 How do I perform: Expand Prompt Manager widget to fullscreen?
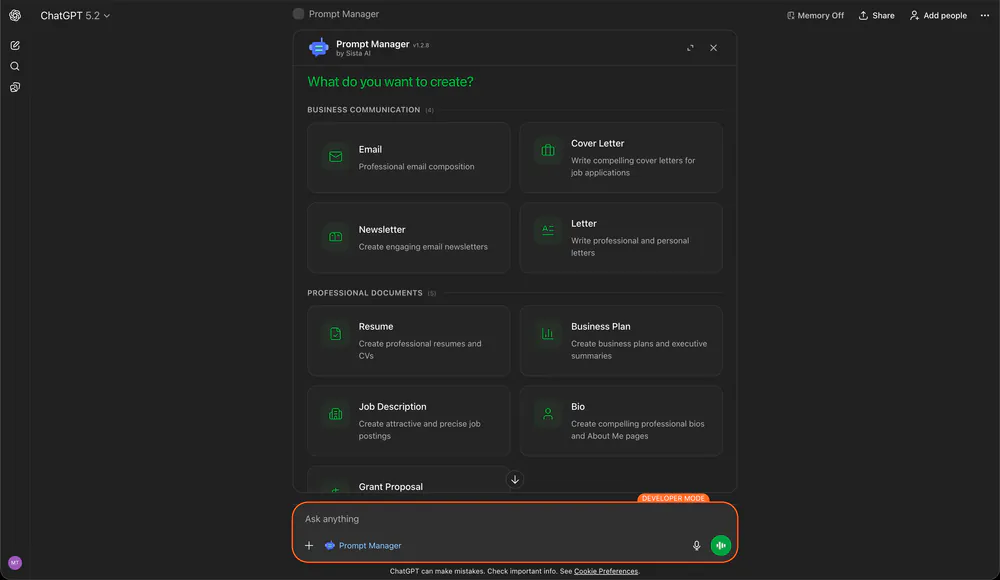tap(690, 48)
